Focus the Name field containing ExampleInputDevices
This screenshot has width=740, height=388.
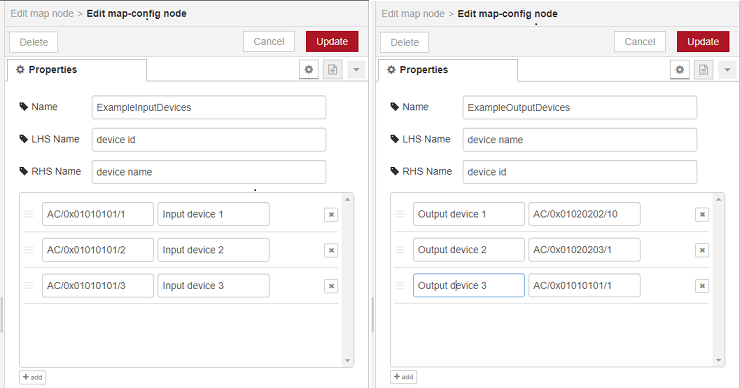pyautogui.click(x=209, y=108)
